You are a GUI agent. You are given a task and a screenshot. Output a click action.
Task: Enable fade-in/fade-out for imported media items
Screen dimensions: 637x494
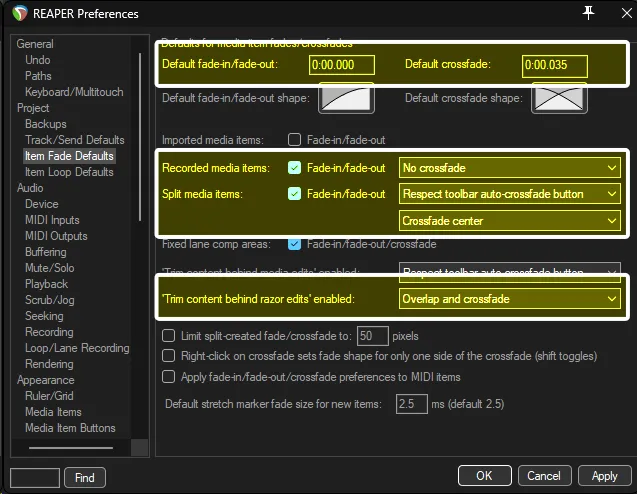295,140
